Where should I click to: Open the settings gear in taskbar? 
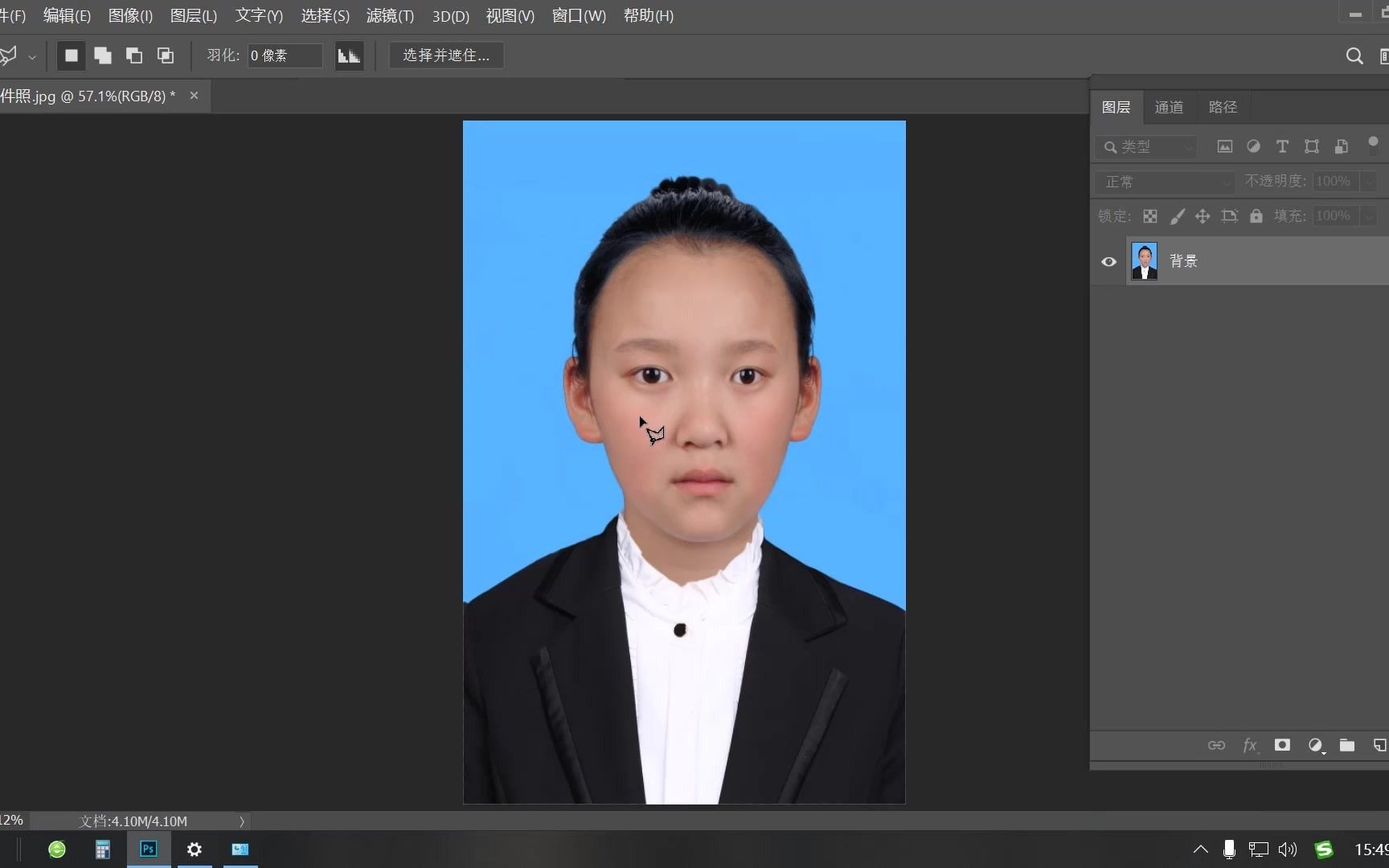click(x=195, y=850)
